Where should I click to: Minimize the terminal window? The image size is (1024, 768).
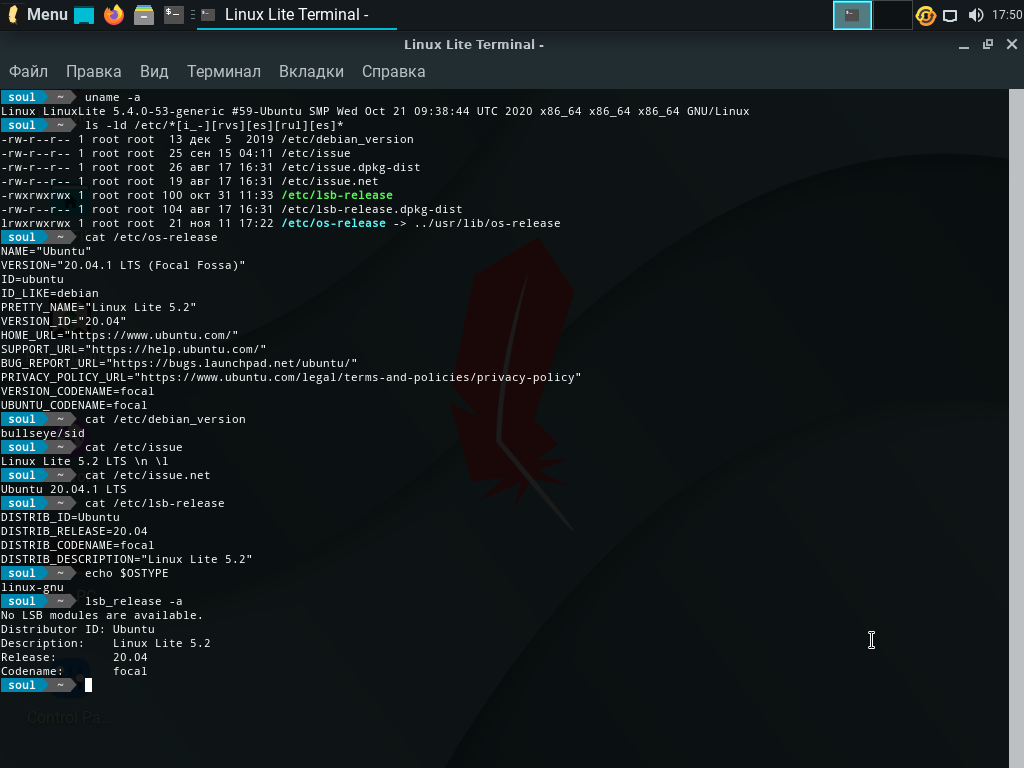tap(964, 44)
